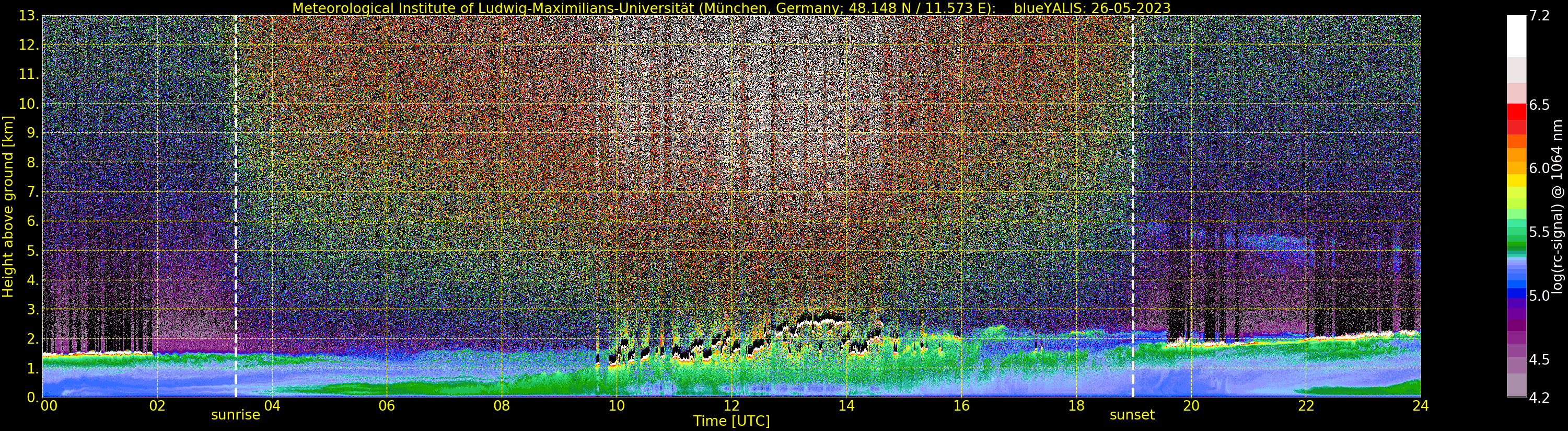Click the red colorbar segment near 6.5
The height and width of the screenshot is (431, 1568).
click(1517, 112)
